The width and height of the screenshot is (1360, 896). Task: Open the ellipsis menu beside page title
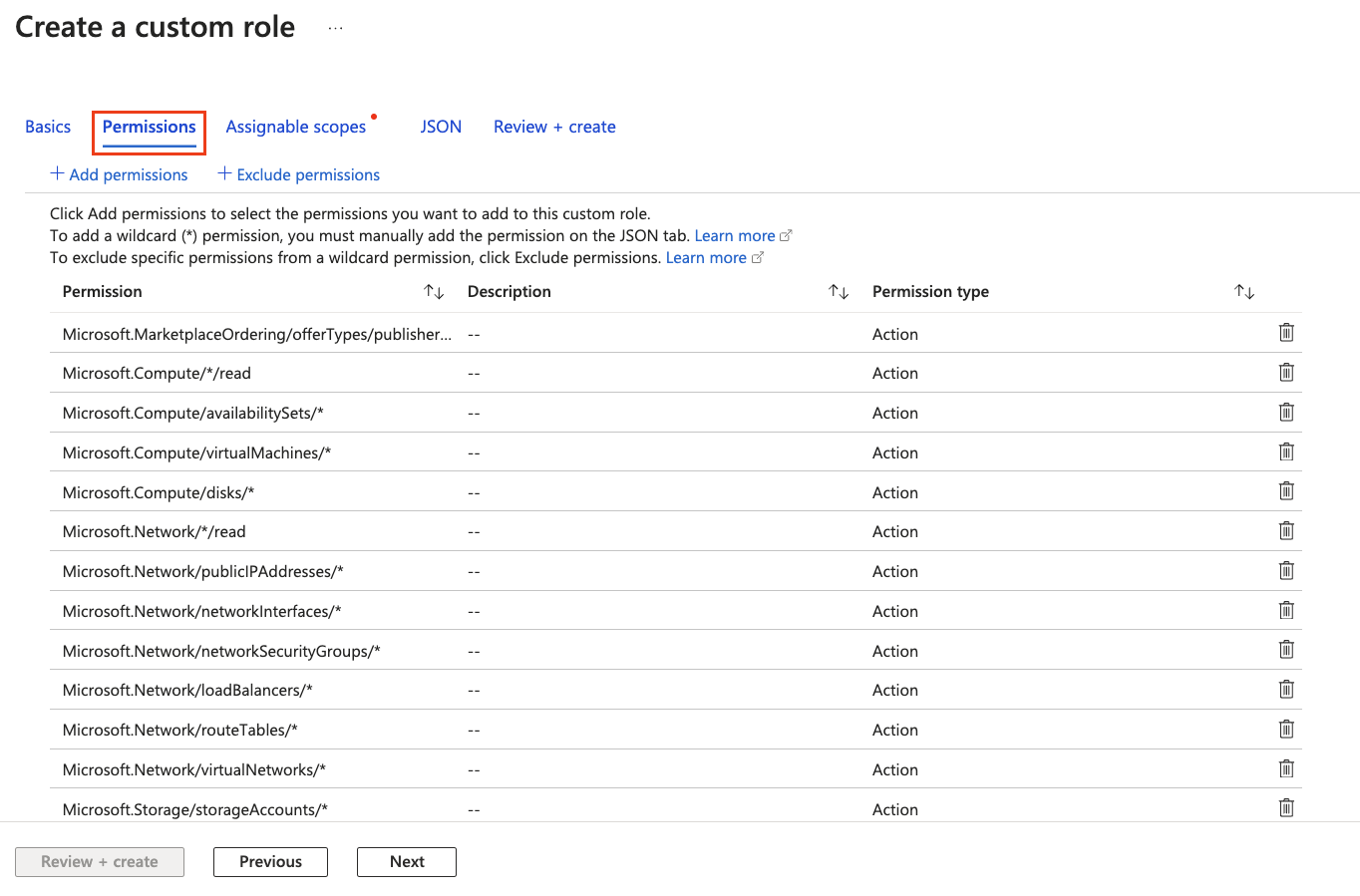point(335,28)
